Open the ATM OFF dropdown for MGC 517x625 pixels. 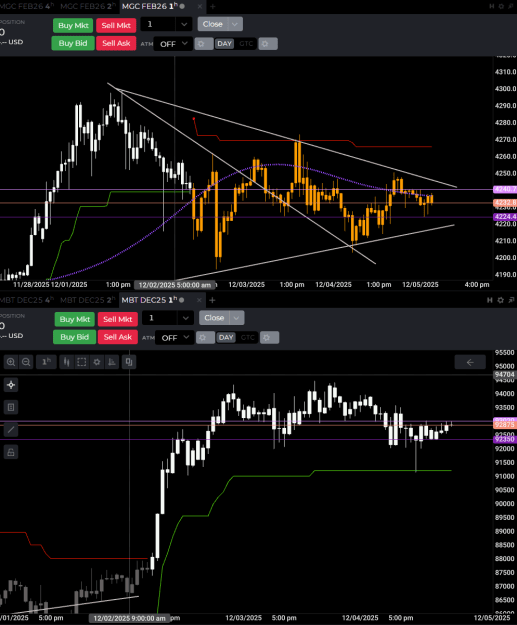coord(173,44)
